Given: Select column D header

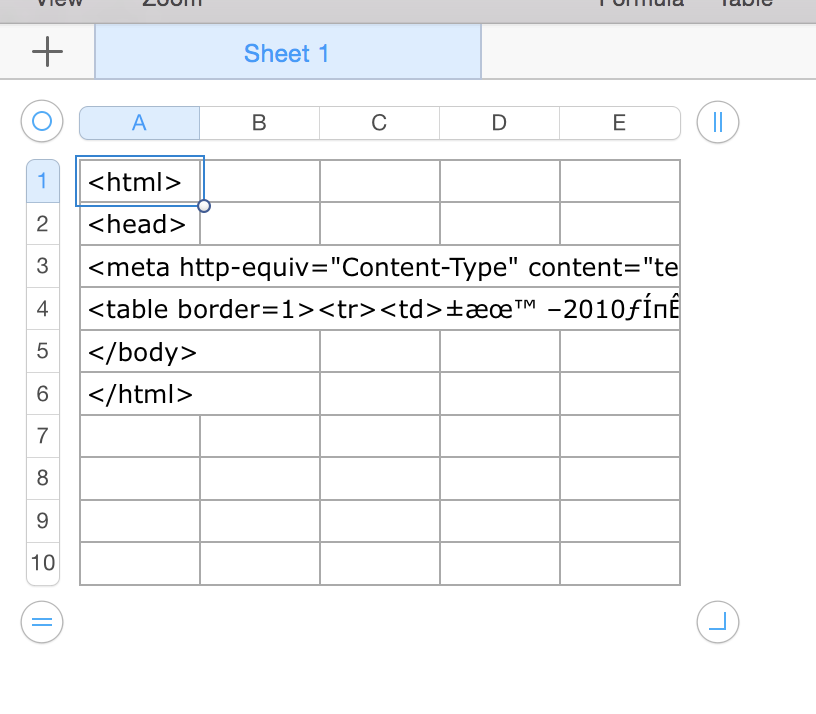Looking at the screenshot, I should pyautogui.click(x=499, y=123).
